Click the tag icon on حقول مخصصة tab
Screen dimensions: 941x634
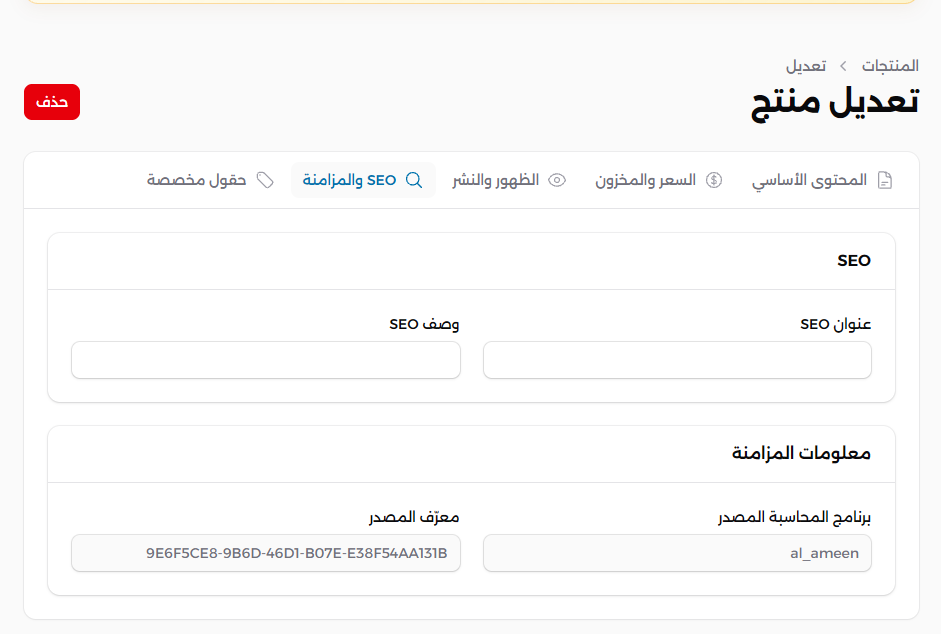265,180
